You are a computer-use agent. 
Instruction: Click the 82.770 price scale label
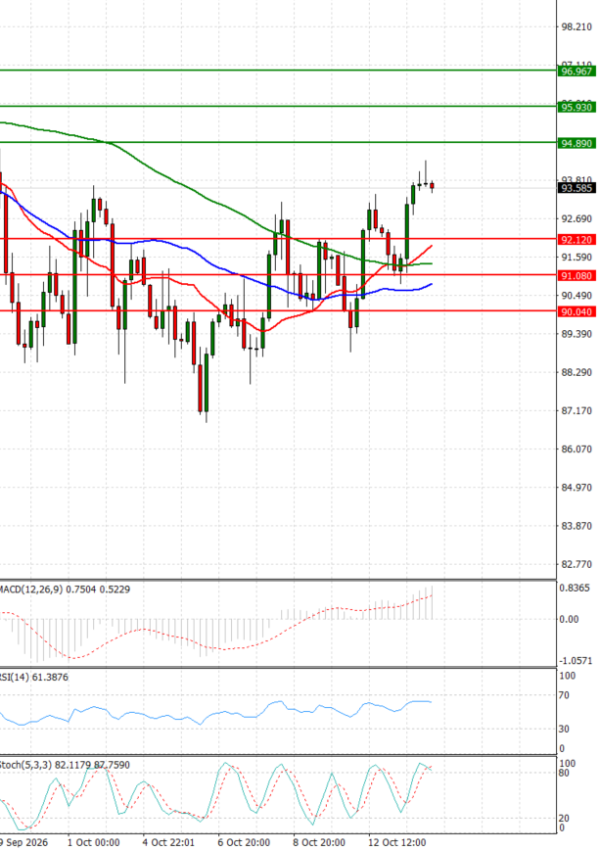tap(577, 564)
